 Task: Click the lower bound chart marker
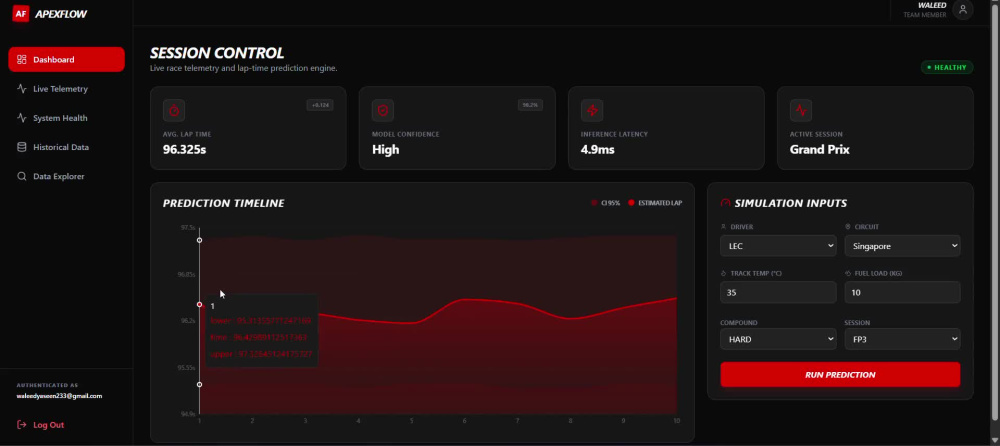(200, 384)
